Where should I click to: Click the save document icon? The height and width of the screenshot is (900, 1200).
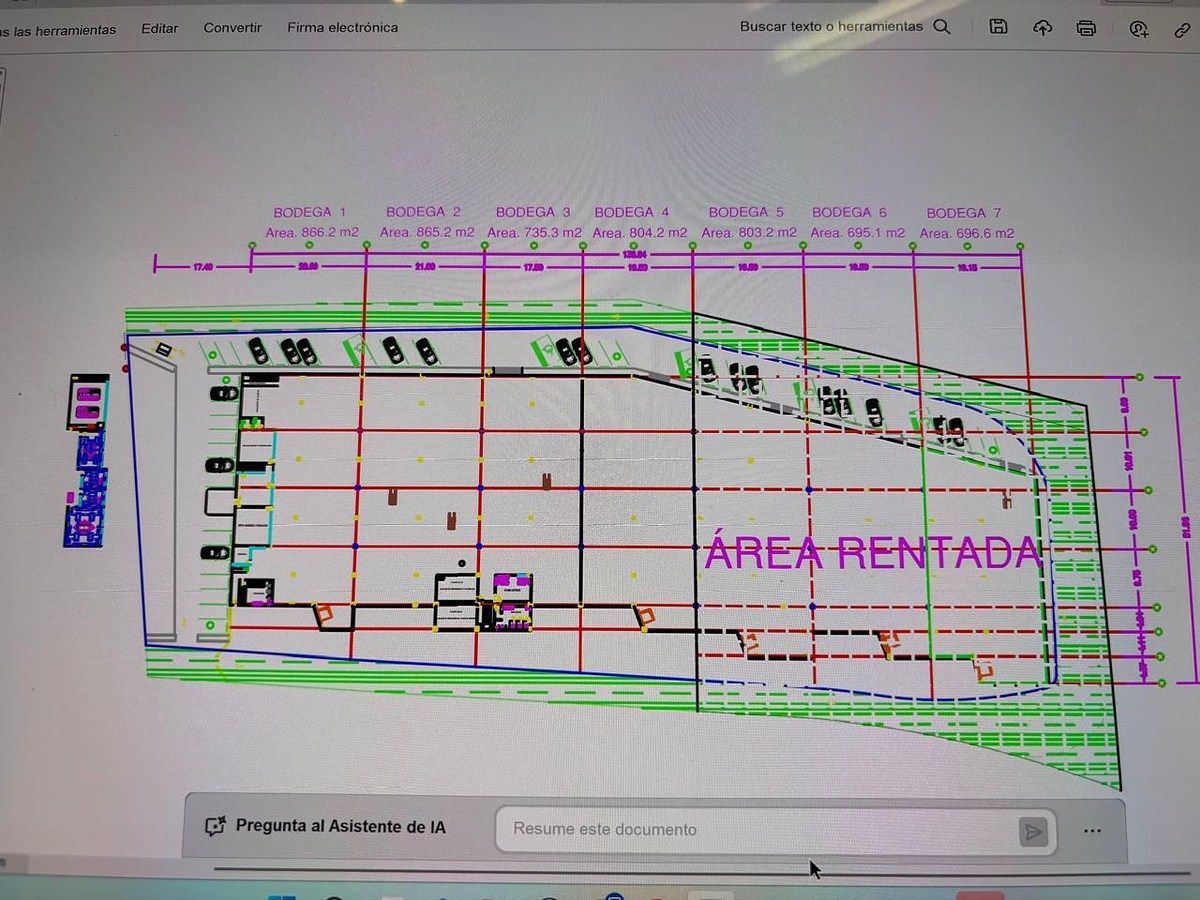point(998,28)
